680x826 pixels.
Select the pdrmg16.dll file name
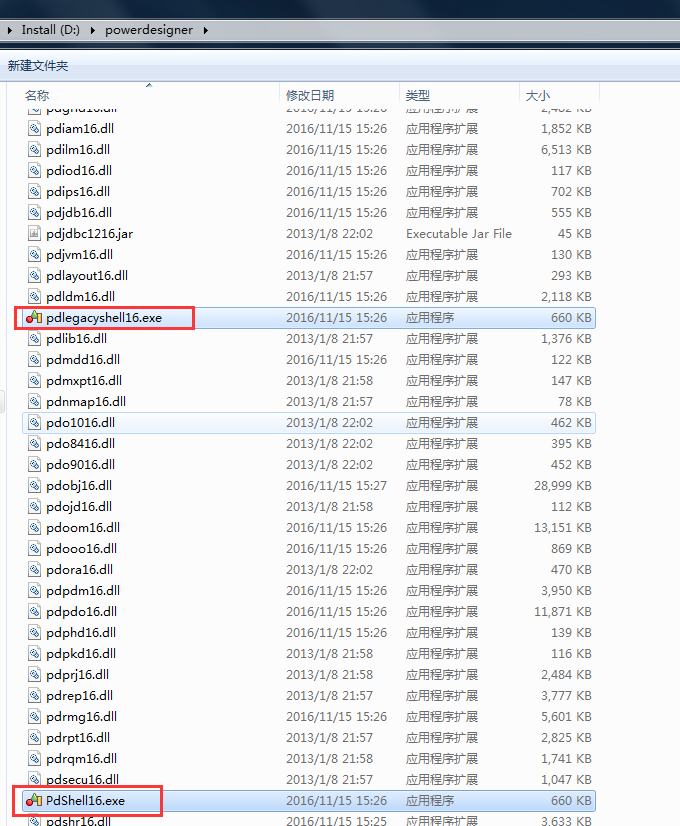click(x=82, y=717)
